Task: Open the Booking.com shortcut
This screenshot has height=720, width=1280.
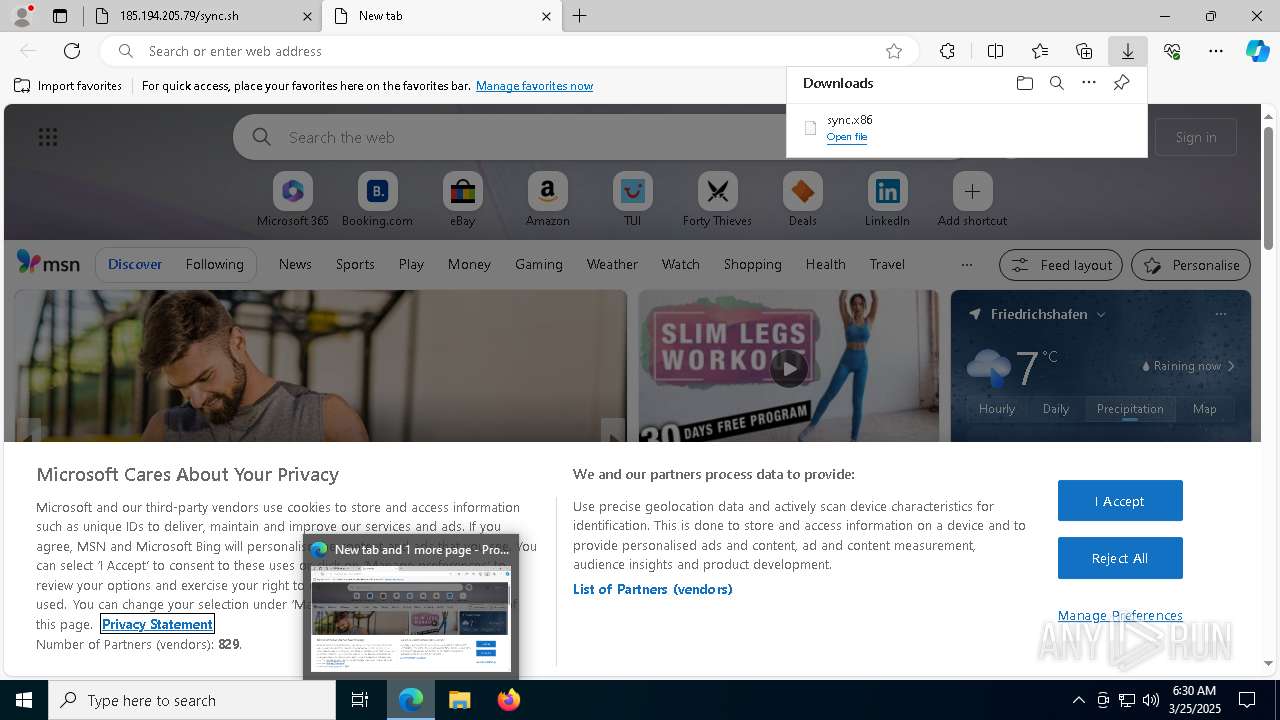Action: click(377, 200)
